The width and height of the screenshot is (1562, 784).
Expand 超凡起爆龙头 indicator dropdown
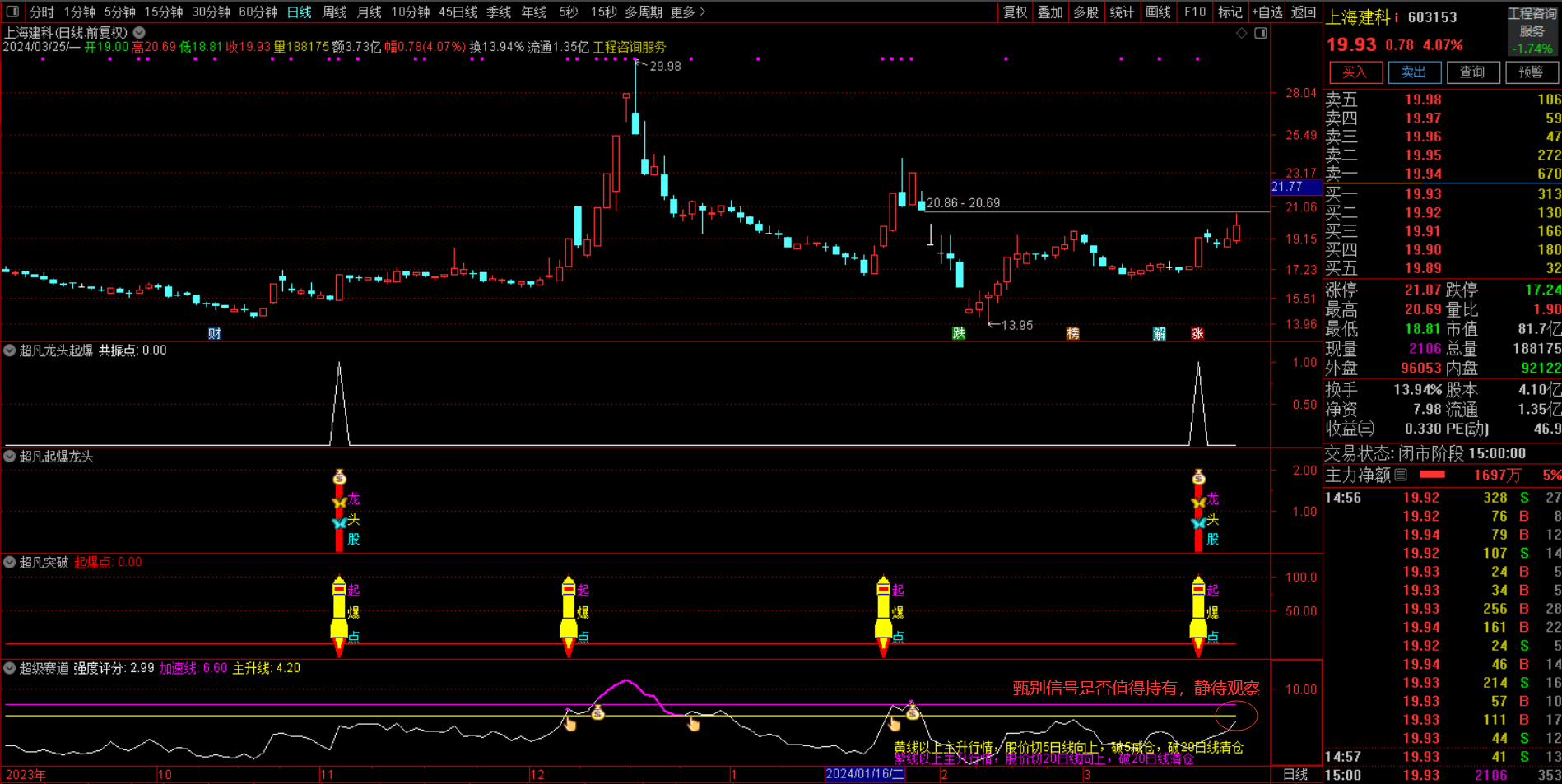[10, 457]
